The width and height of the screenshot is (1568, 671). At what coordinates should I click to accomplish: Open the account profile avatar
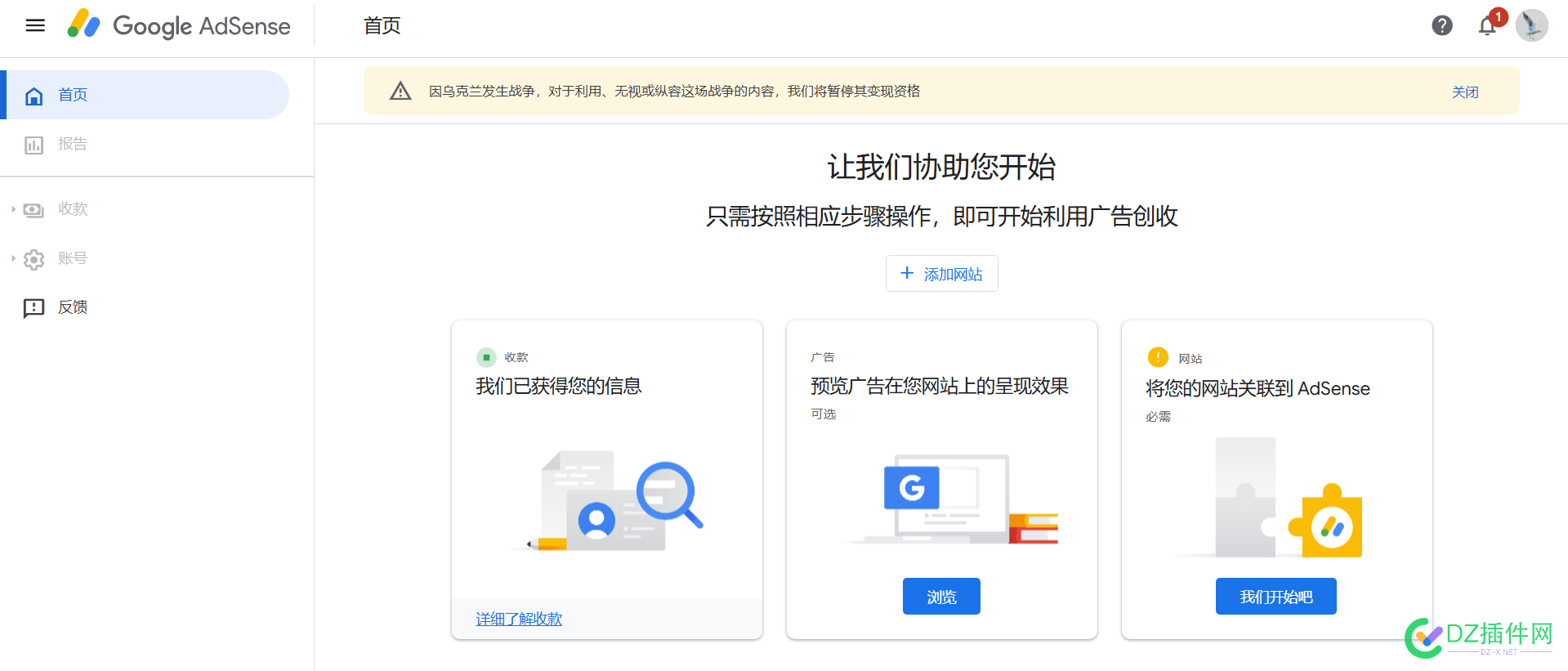1531,25
